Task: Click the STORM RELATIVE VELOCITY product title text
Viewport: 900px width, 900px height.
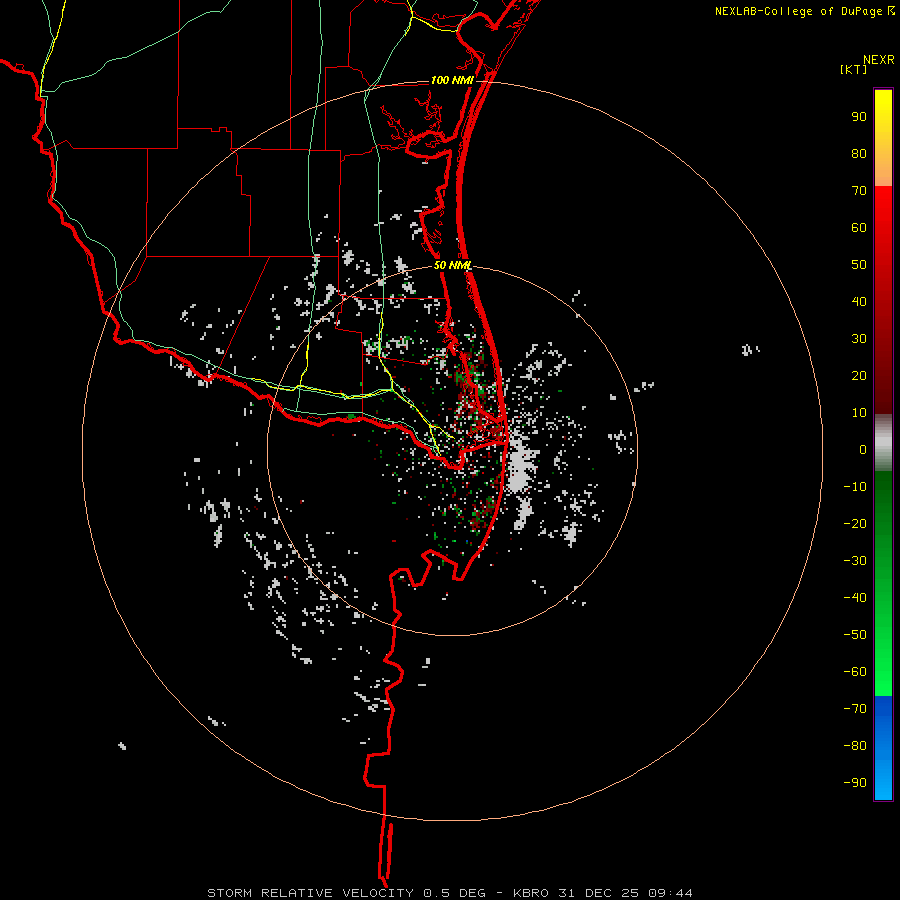Action: [310, 893]
